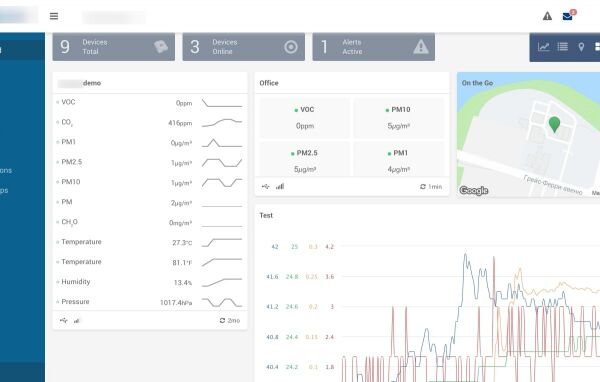Open the 1 Alerts Active card
The height and width of the screenshot is (382, 600).
point(373,47)
